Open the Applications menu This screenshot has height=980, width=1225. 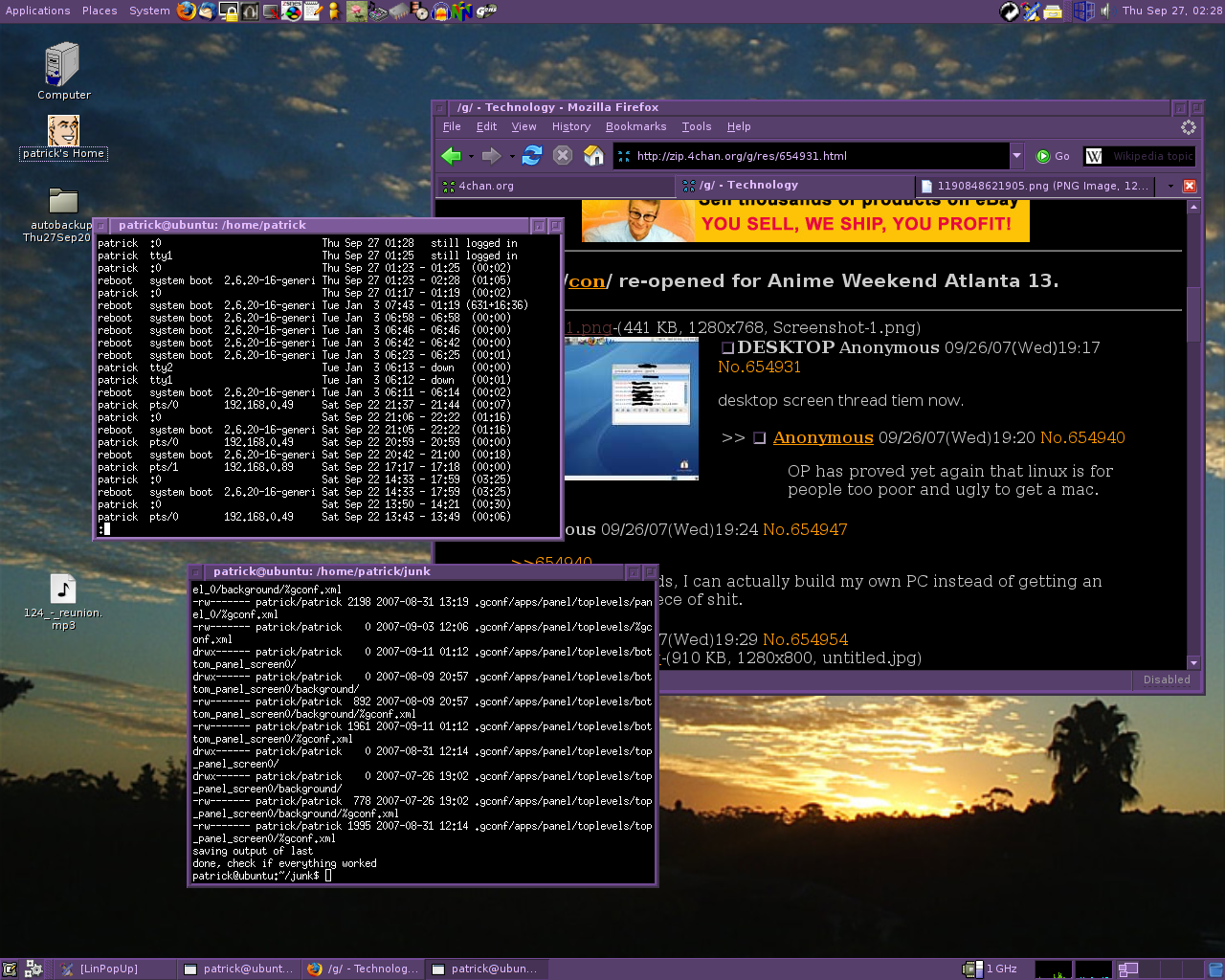(38, 11)
